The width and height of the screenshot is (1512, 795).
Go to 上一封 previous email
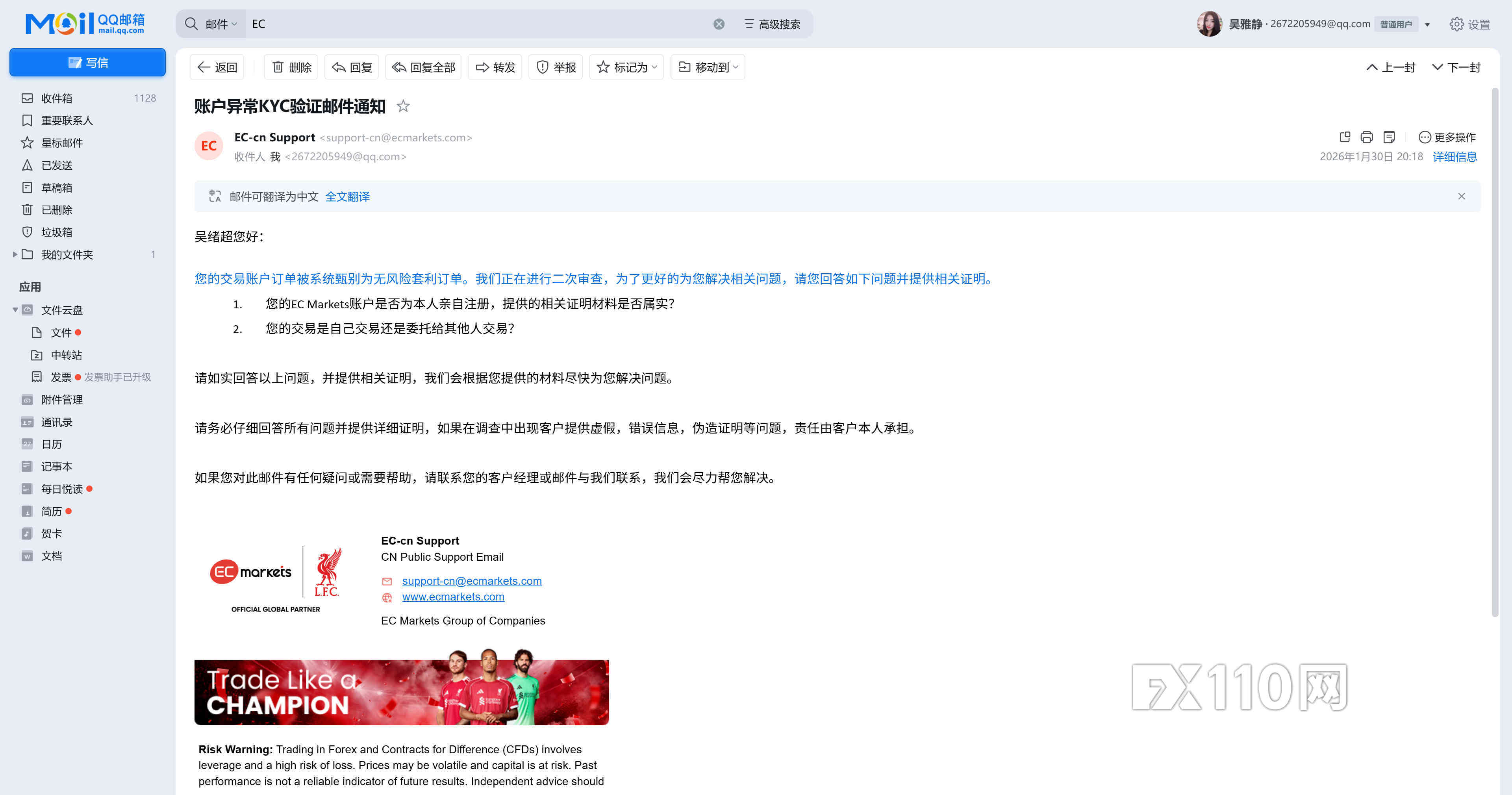[x=1390, y=67]
